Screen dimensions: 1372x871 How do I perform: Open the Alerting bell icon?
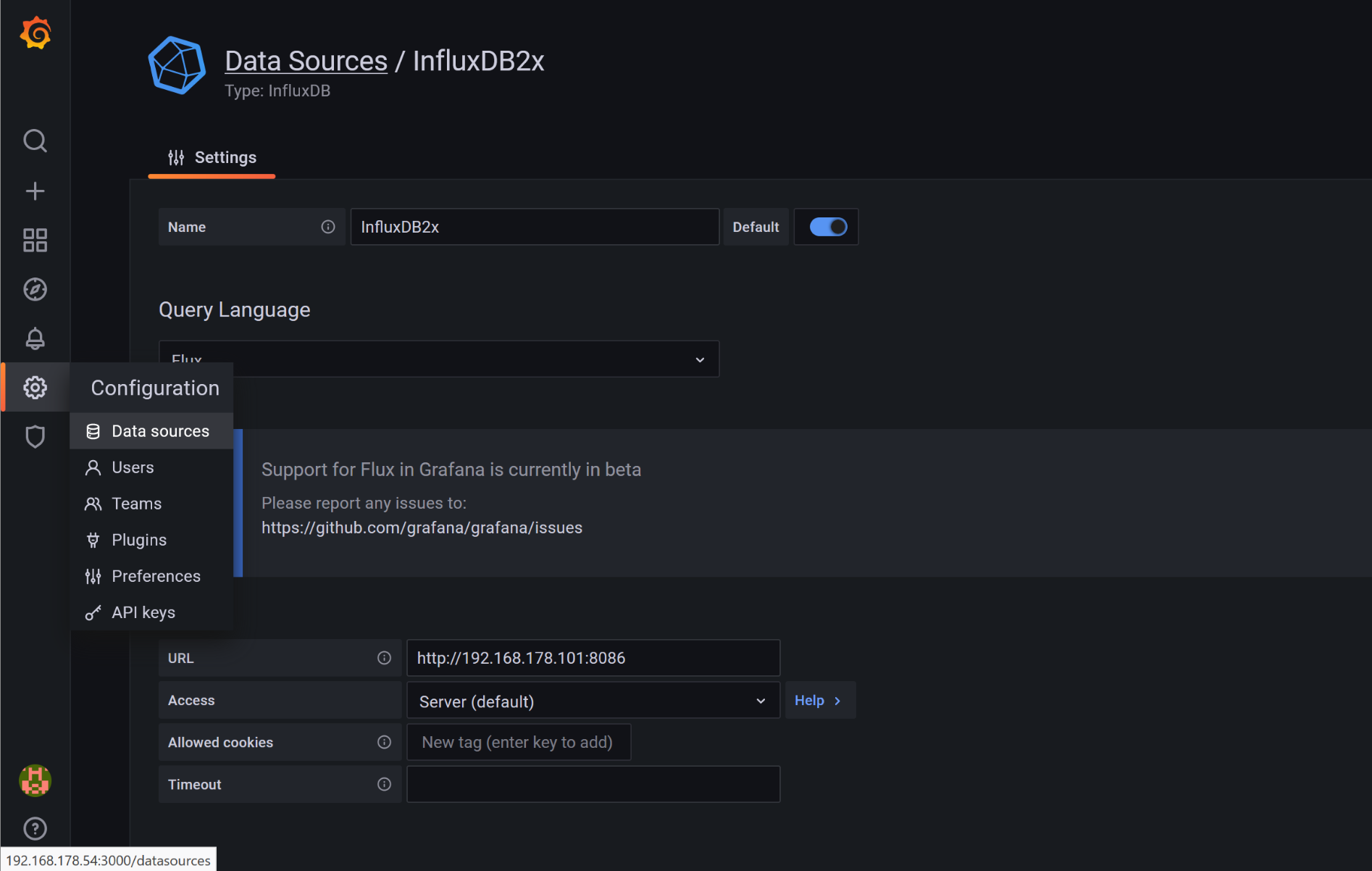[35, 338]
